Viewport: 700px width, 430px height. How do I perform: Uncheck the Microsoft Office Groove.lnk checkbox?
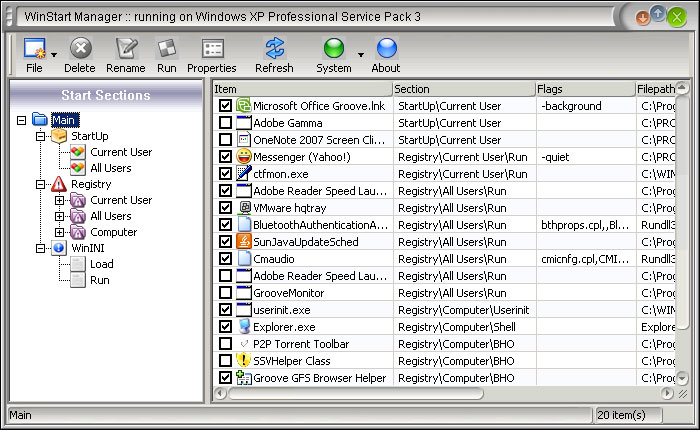[225, 105]
